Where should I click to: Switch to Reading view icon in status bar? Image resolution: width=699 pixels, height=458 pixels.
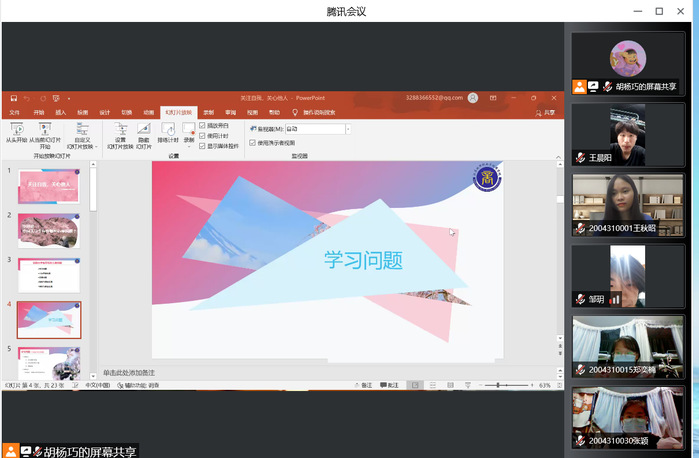450,385
